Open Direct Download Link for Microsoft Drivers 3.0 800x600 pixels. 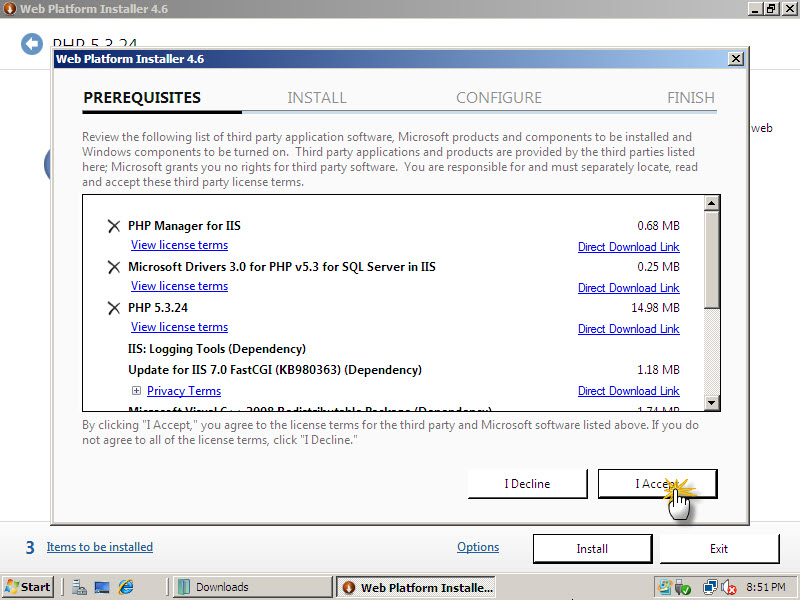[x=629, y=288]
